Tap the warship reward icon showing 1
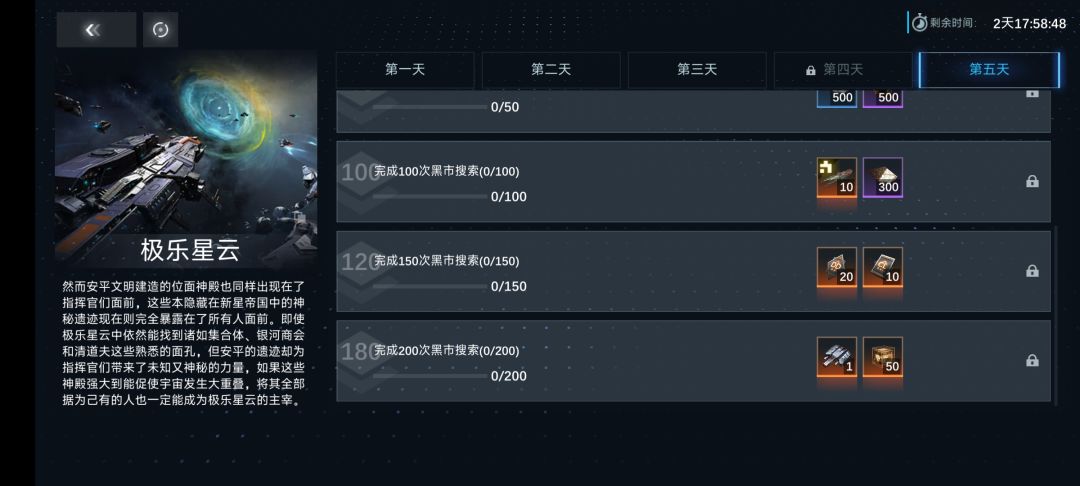This screenshot has height=486, width=1080. point(837,357)
